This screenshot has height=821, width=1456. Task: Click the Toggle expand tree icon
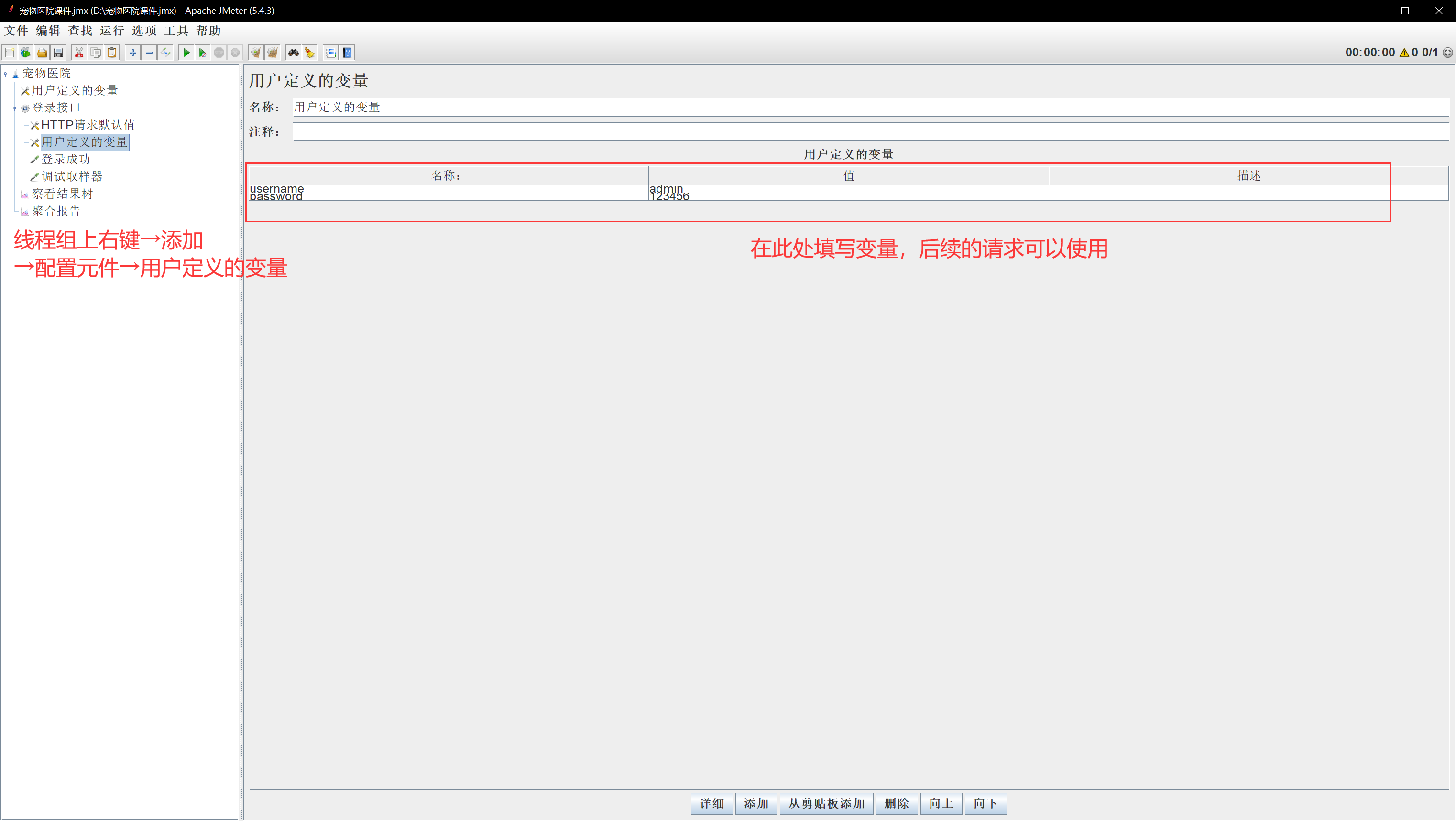[x=165, y=53]
